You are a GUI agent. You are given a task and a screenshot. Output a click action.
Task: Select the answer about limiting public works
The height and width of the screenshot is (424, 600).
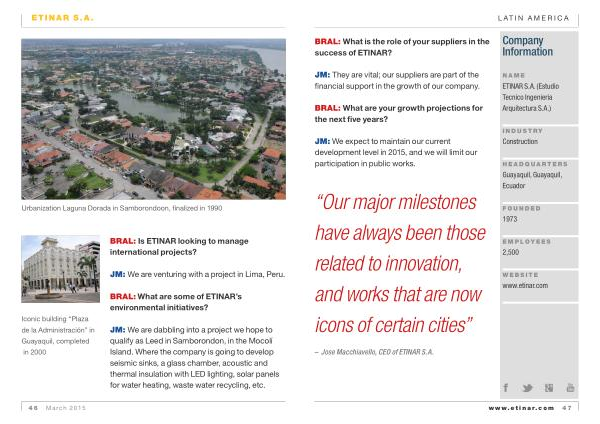coord(396,152)
